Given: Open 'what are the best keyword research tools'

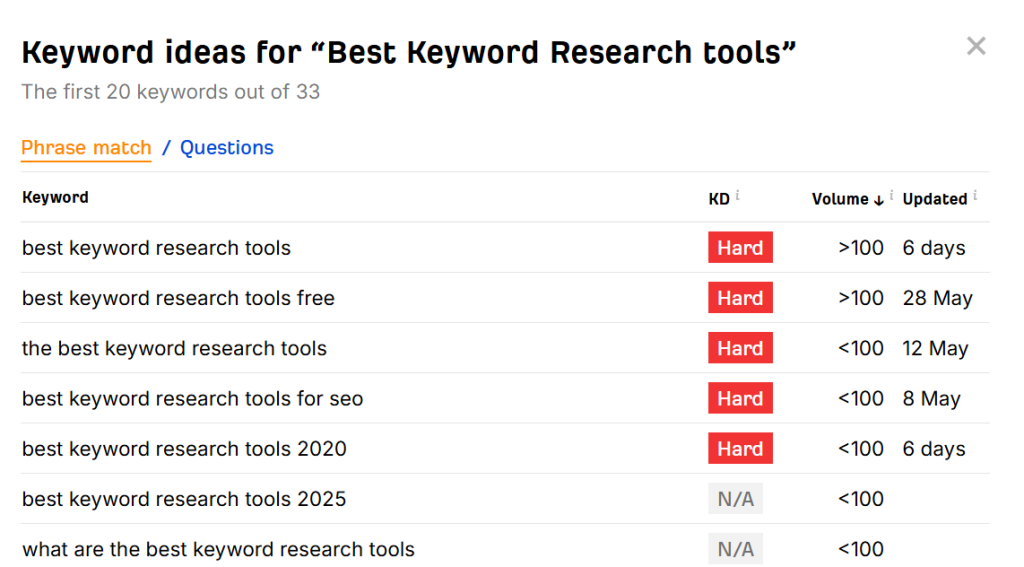Looking at the screenshot, I should pos(218,549).
